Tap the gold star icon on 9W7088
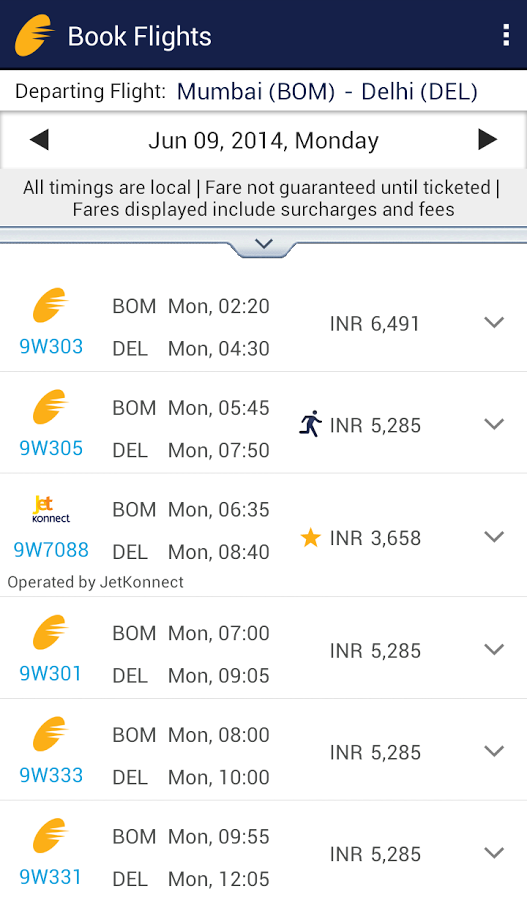527x900 pixels. point(311,538)
